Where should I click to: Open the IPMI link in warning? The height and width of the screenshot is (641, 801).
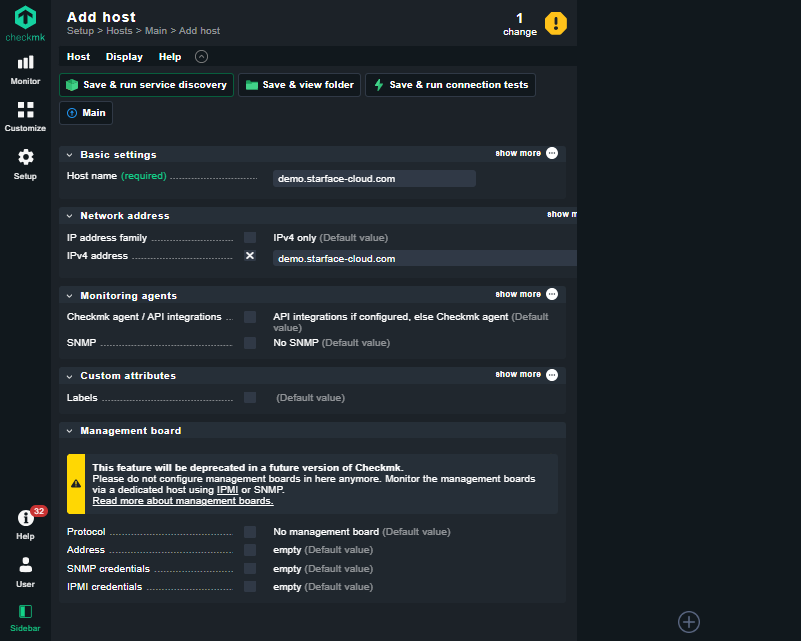click(x=227, y=490)
